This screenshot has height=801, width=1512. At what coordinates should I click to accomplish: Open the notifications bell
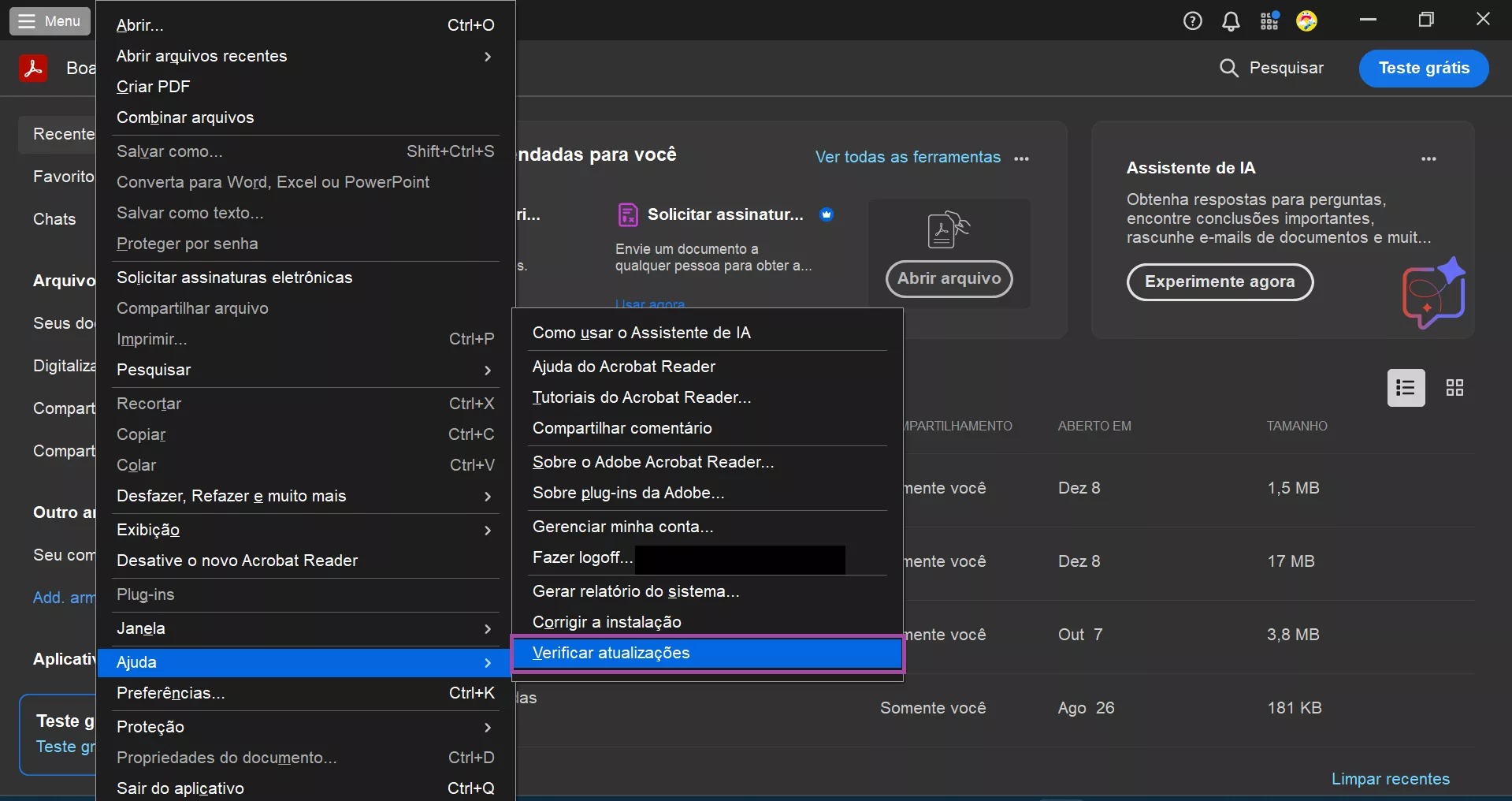1231,21
